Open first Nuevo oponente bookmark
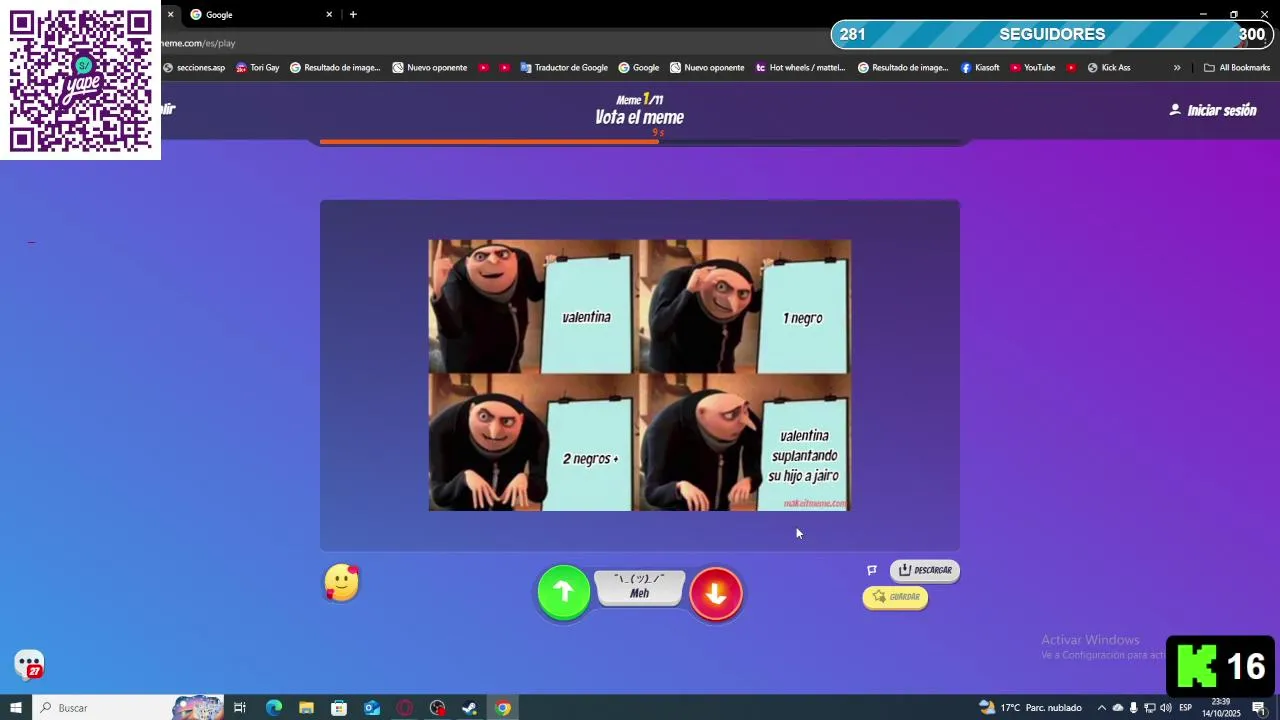 coord(430,68)
